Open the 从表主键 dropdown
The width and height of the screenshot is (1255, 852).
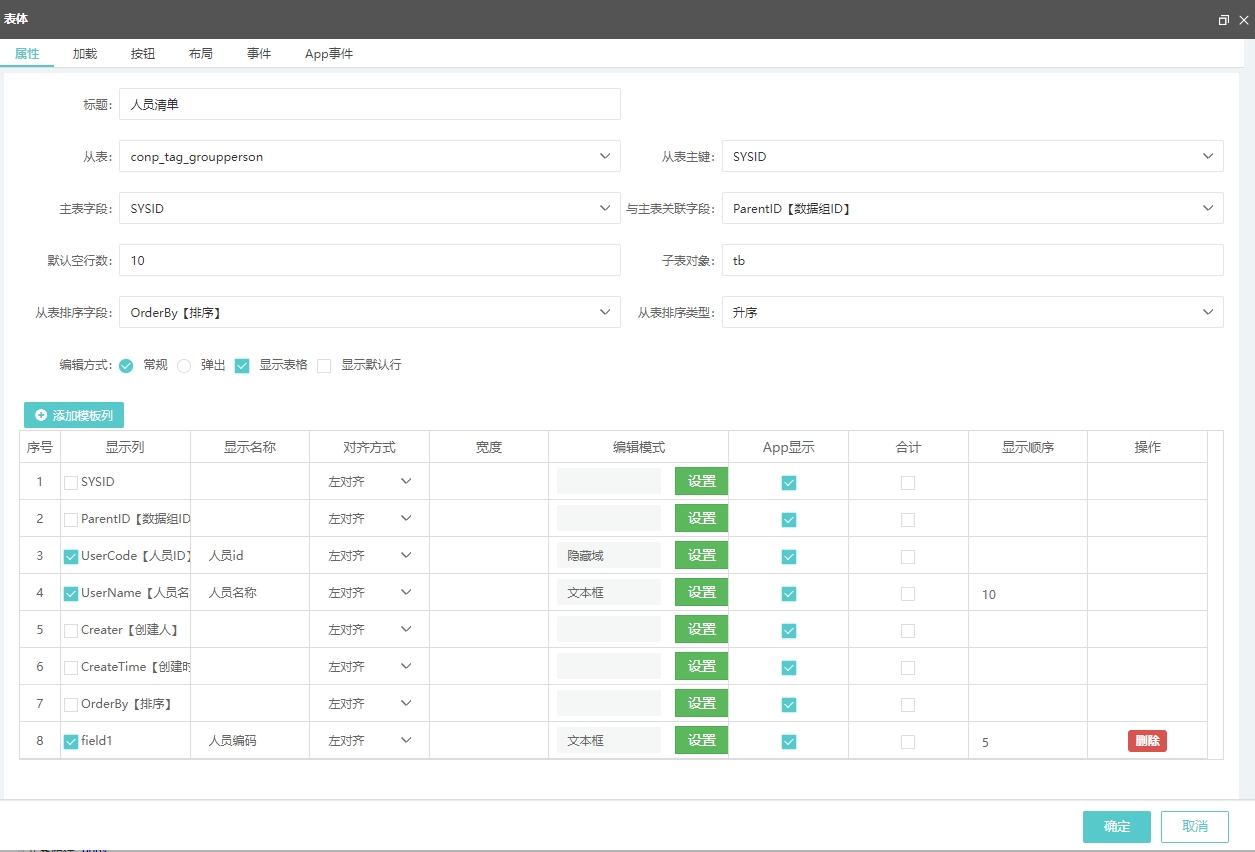(972, 156)
